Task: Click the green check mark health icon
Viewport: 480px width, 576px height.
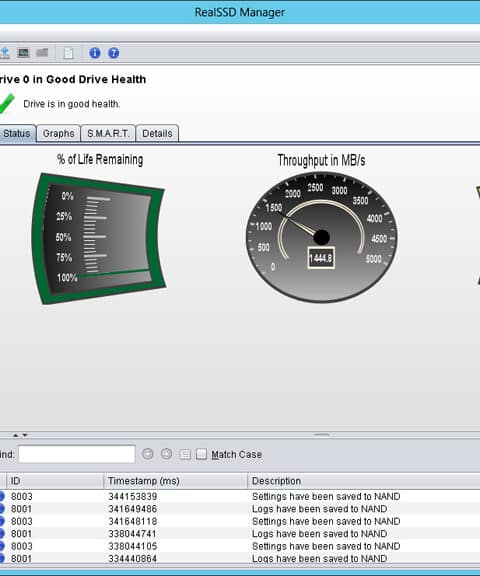Action: click(x=7, y=104)
